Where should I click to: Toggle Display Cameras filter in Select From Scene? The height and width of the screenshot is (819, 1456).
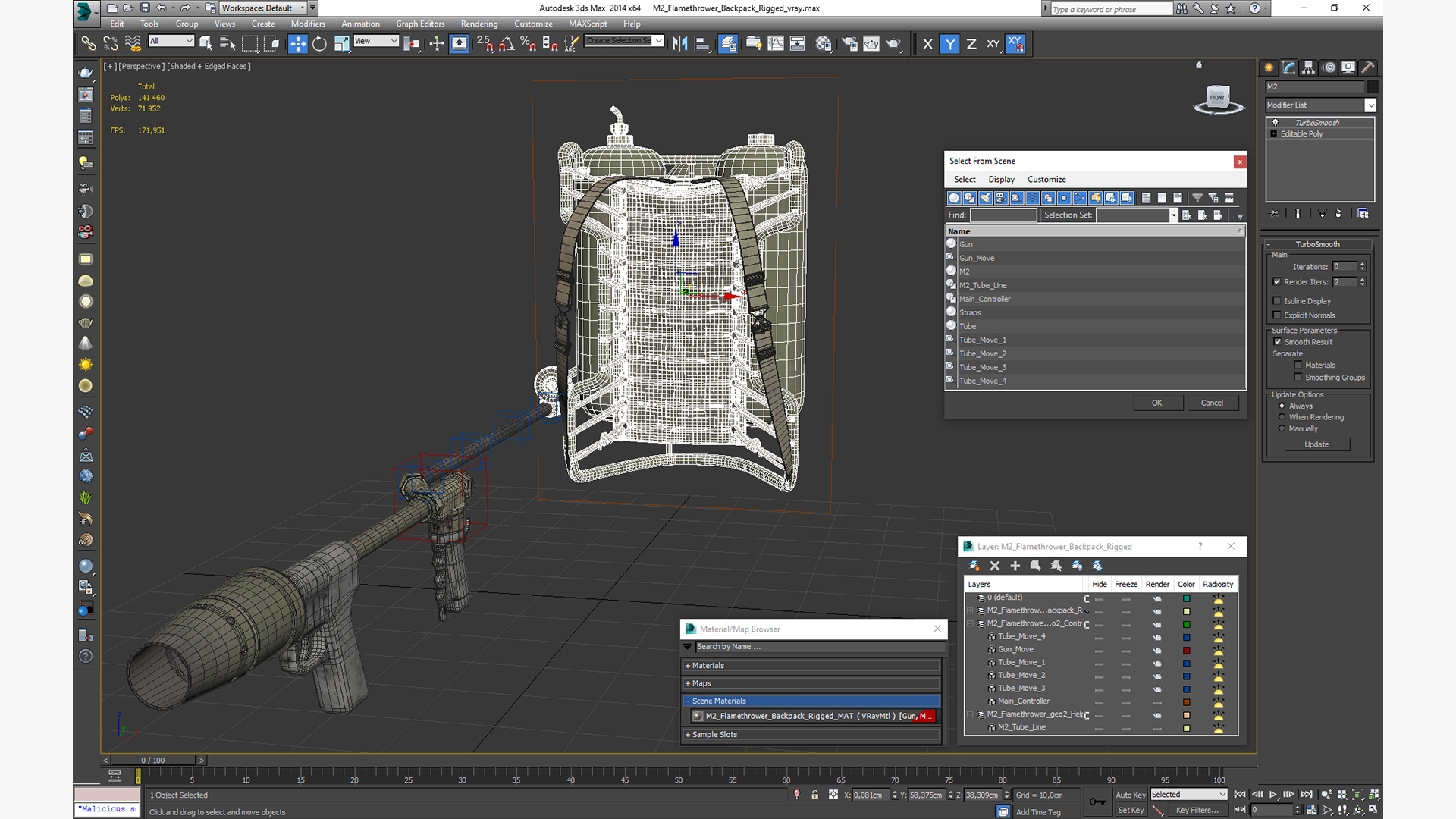pyautogui.click(x=1001, y=198)
